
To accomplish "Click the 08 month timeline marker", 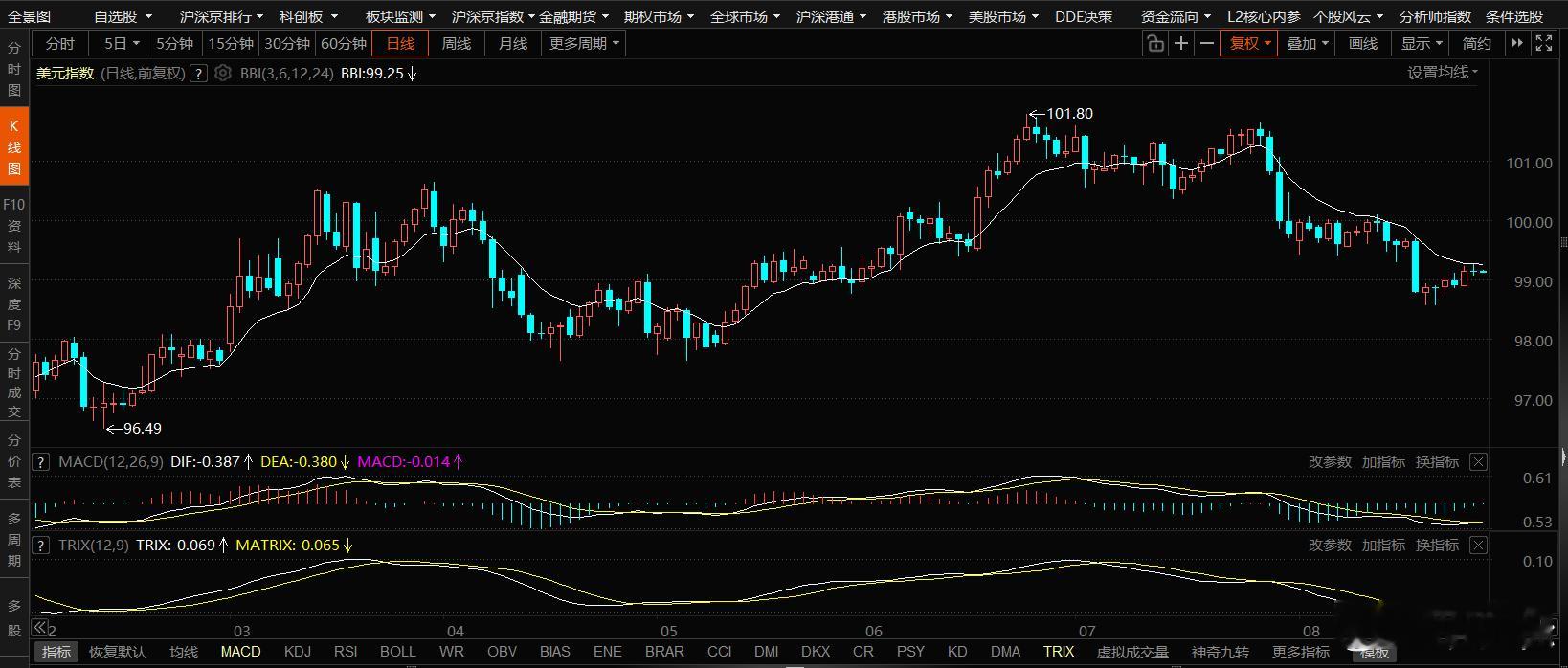I will pos(1311,631).
